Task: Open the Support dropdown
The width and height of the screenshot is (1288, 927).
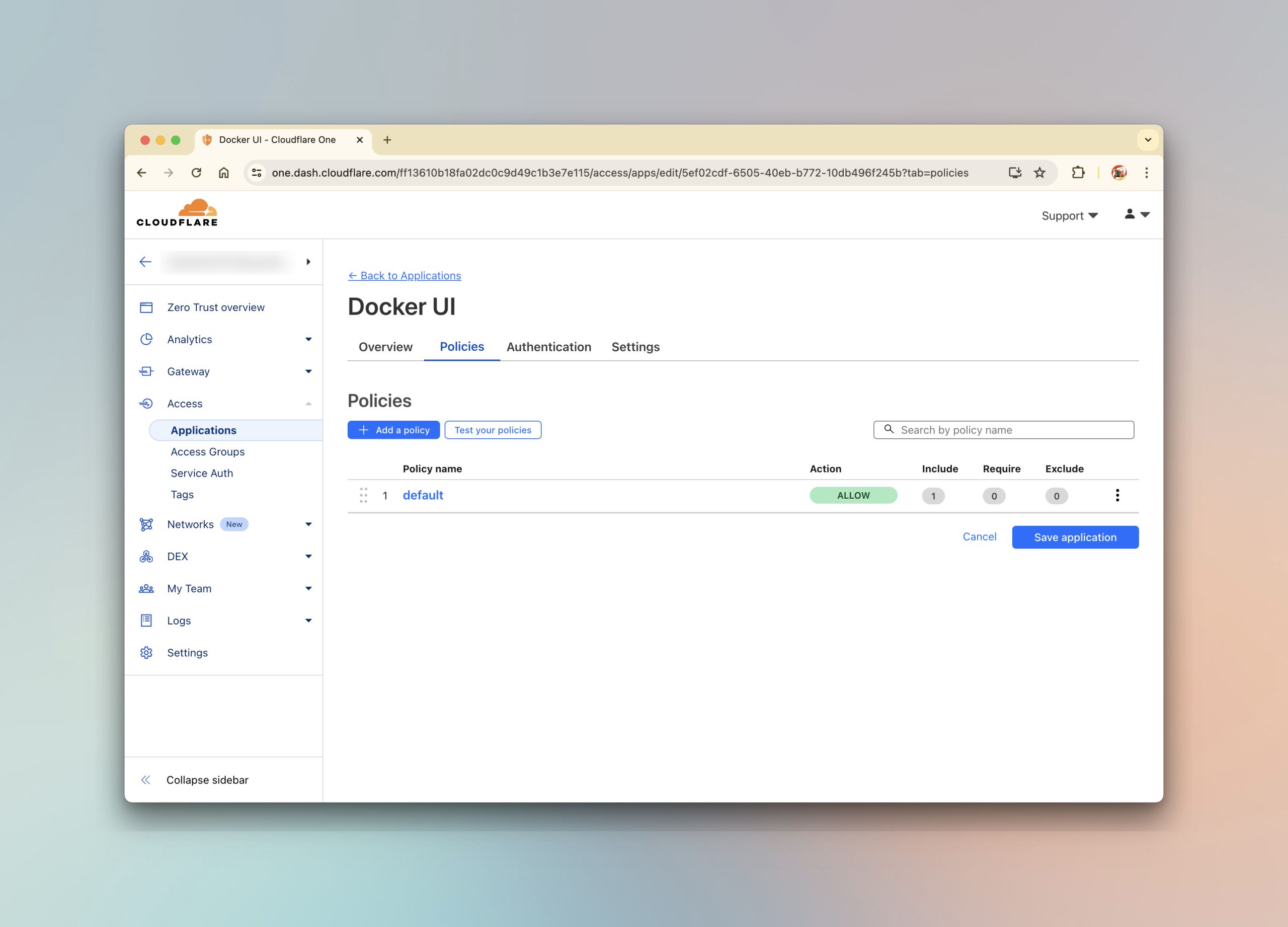Action: pyautogui.click(x=1069, y=216)
